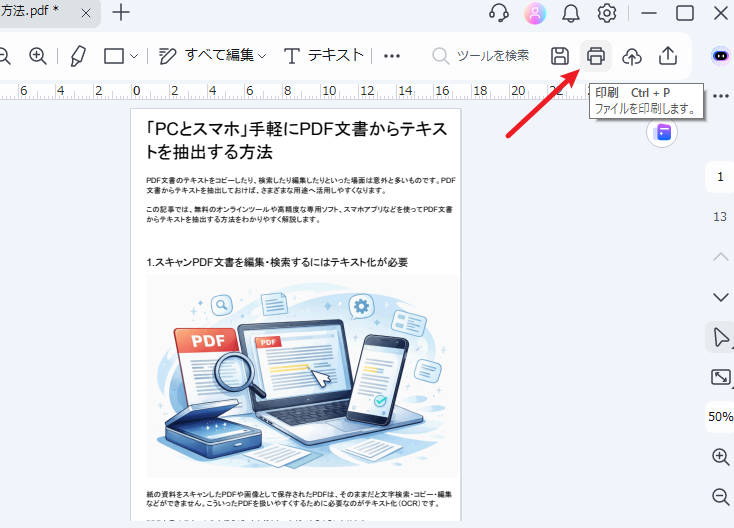Image resolution: width=734 pixels, height=528 pixels.
Task: Click the 50% zoom level box
Action: pyautogui.click(x=720, y=417)
